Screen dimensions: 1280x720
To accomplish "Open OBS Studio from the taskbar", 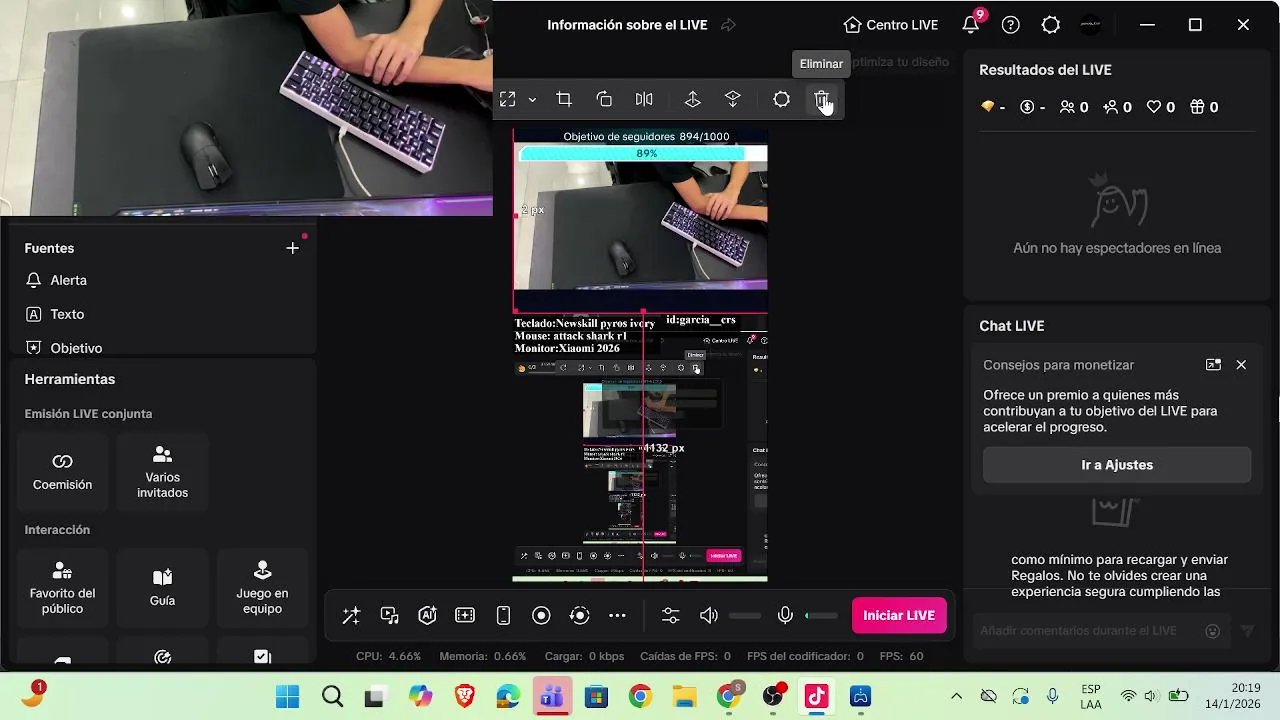I will (x=773, y=697).
